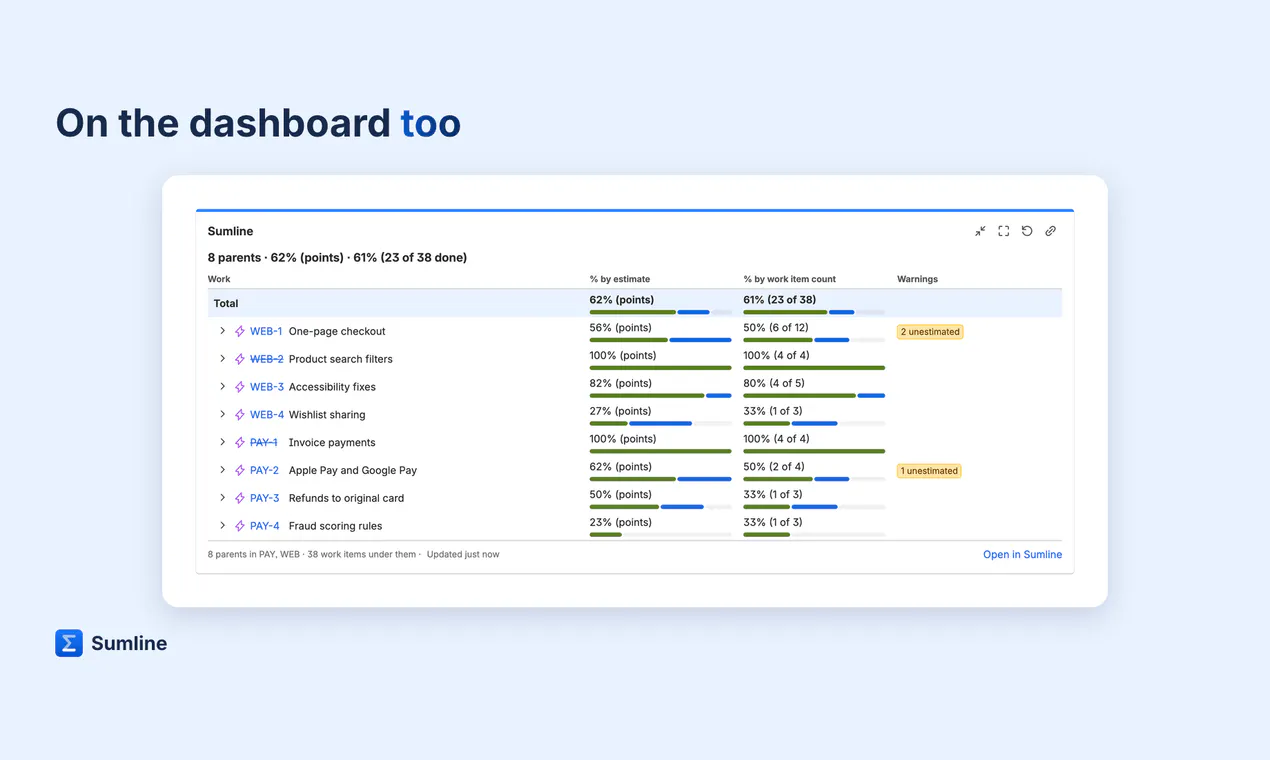Click the 'Refunds to original card' row title
The width and height of the screenshot is (1270, 760).
[x=346, y=498]
